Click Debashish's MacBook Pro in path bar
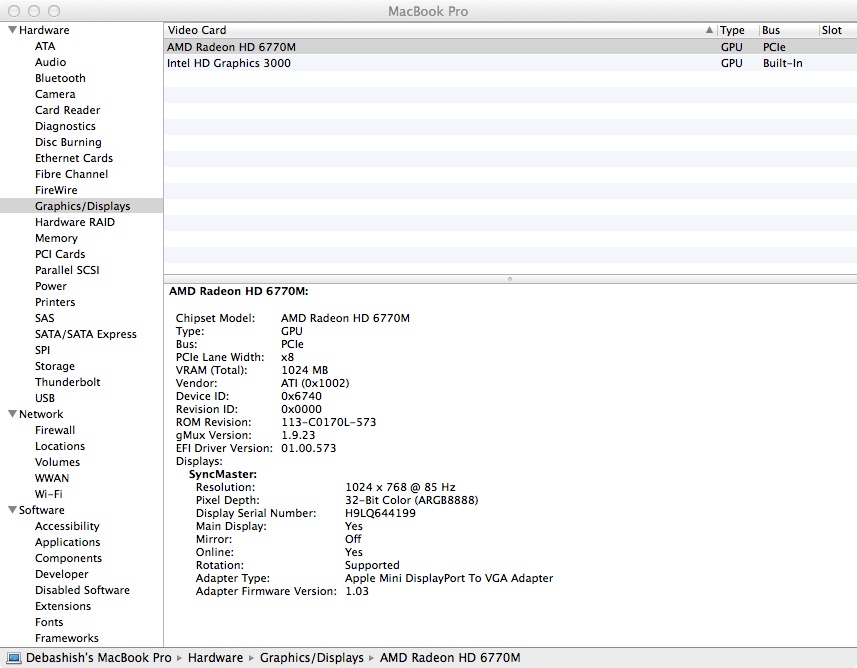The height and width of the screenshot is (668, 857). [x=98, y=658]
